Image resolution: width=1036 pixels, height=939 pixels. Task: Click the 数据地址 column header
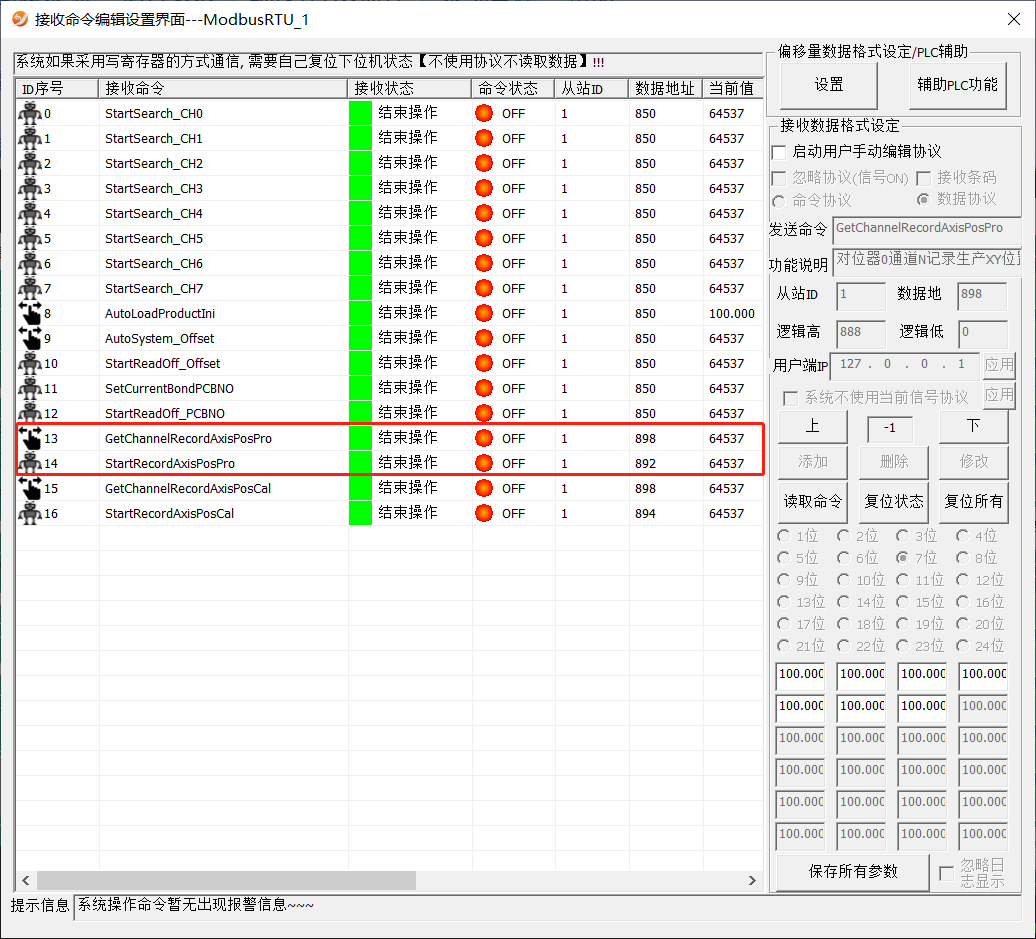point(664,88)
